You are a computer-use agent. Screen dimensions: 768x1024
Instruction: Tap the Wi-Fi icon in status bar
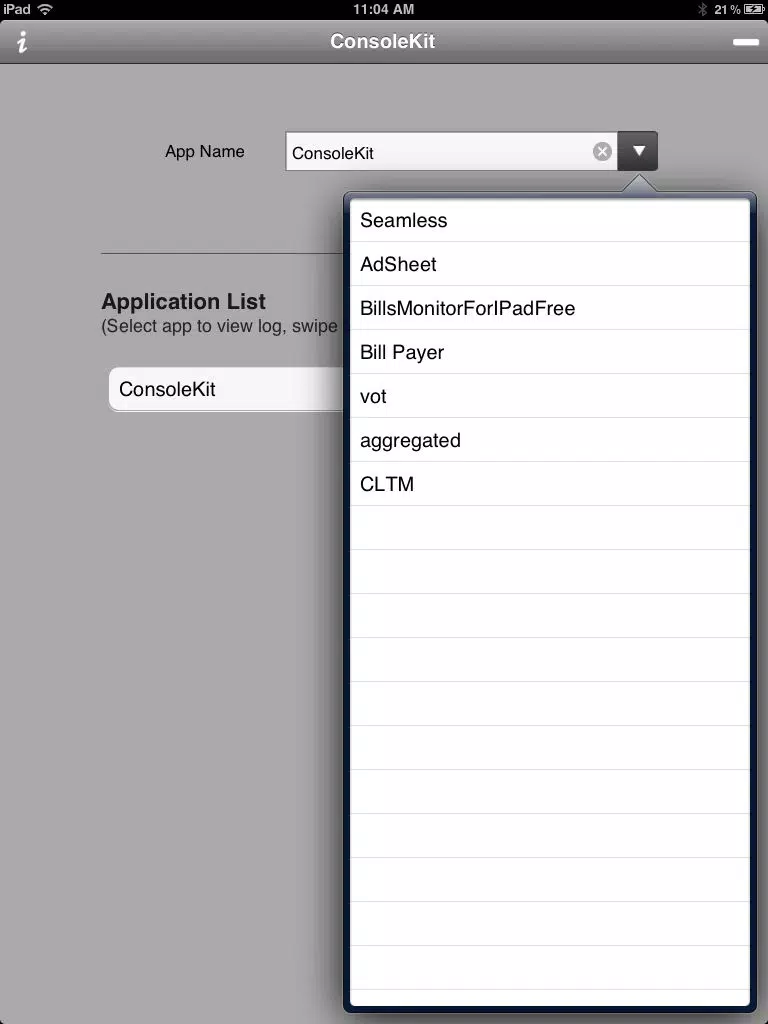point(45,9)
